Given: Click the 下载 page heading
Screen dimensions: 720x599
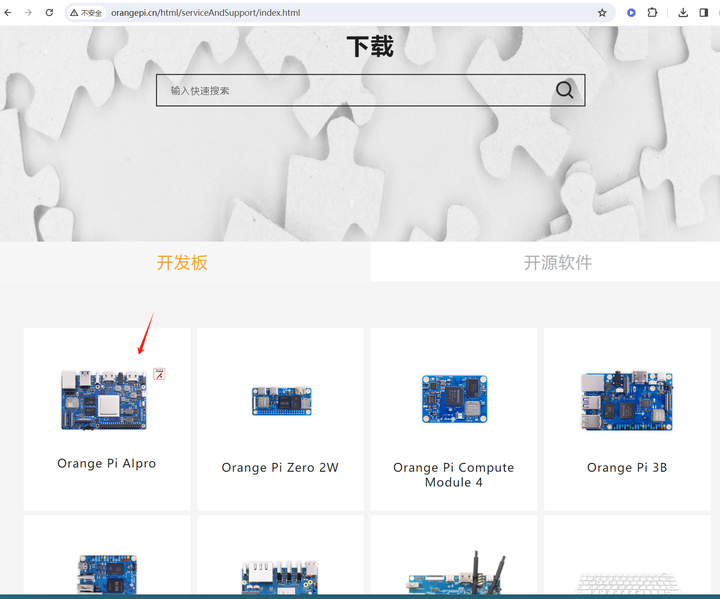Looking at the screenshot, I should (x=370, y=46).
